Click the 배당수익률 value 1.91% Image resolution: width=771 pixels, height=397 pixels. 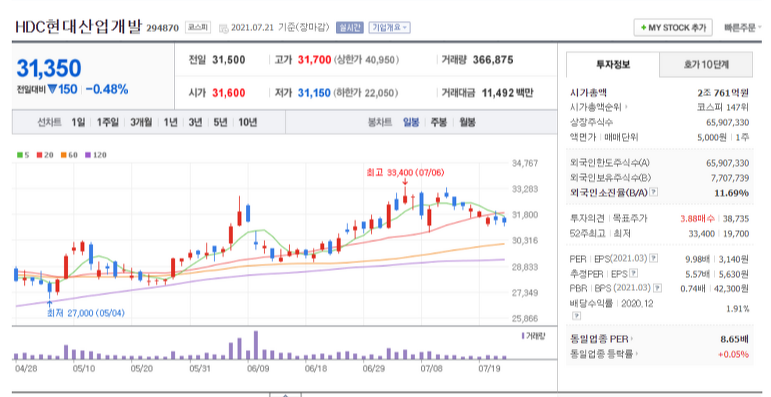click(x=738, y=309)
